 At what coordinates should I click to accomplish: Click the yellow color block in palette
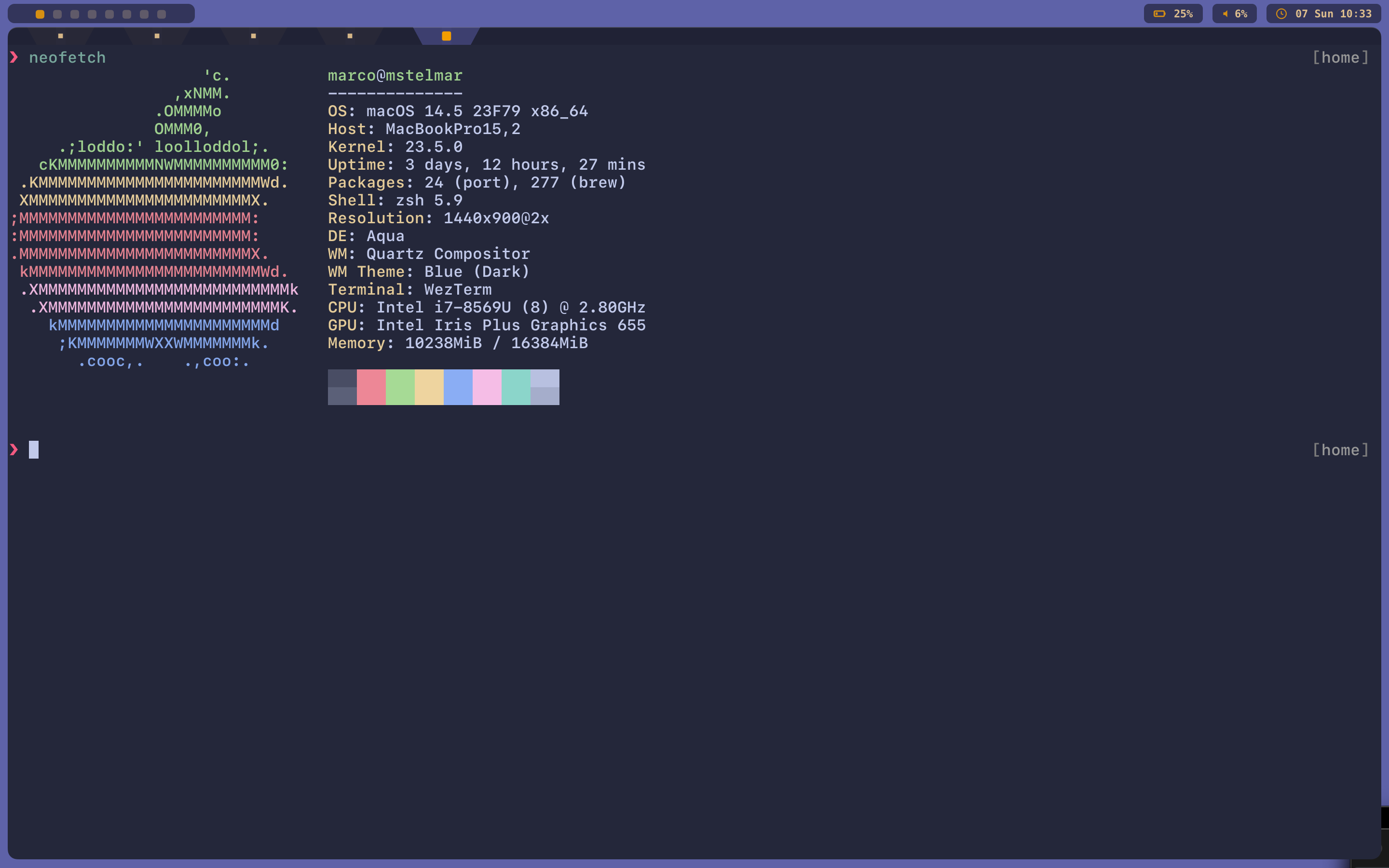click(x=429, y=387)
